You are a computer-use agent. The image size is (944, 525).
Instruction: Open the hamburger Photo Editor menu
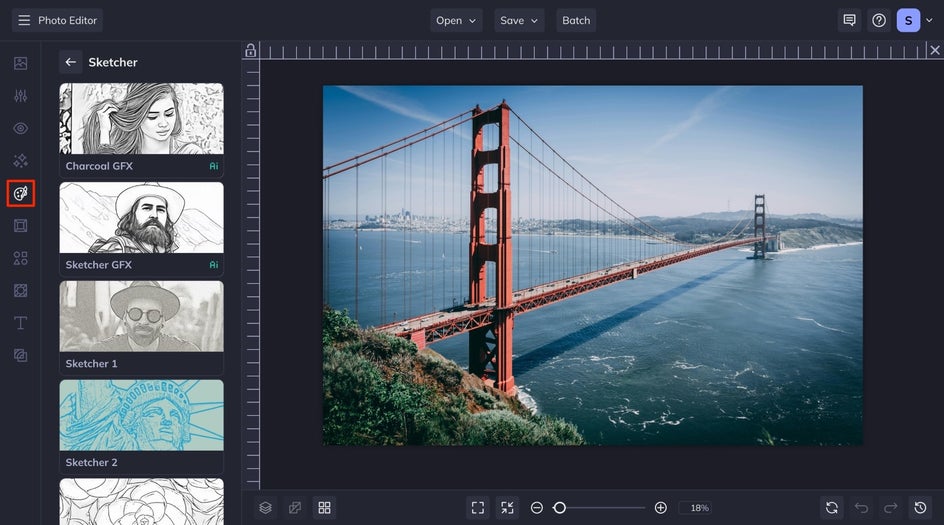click(57, 20)
